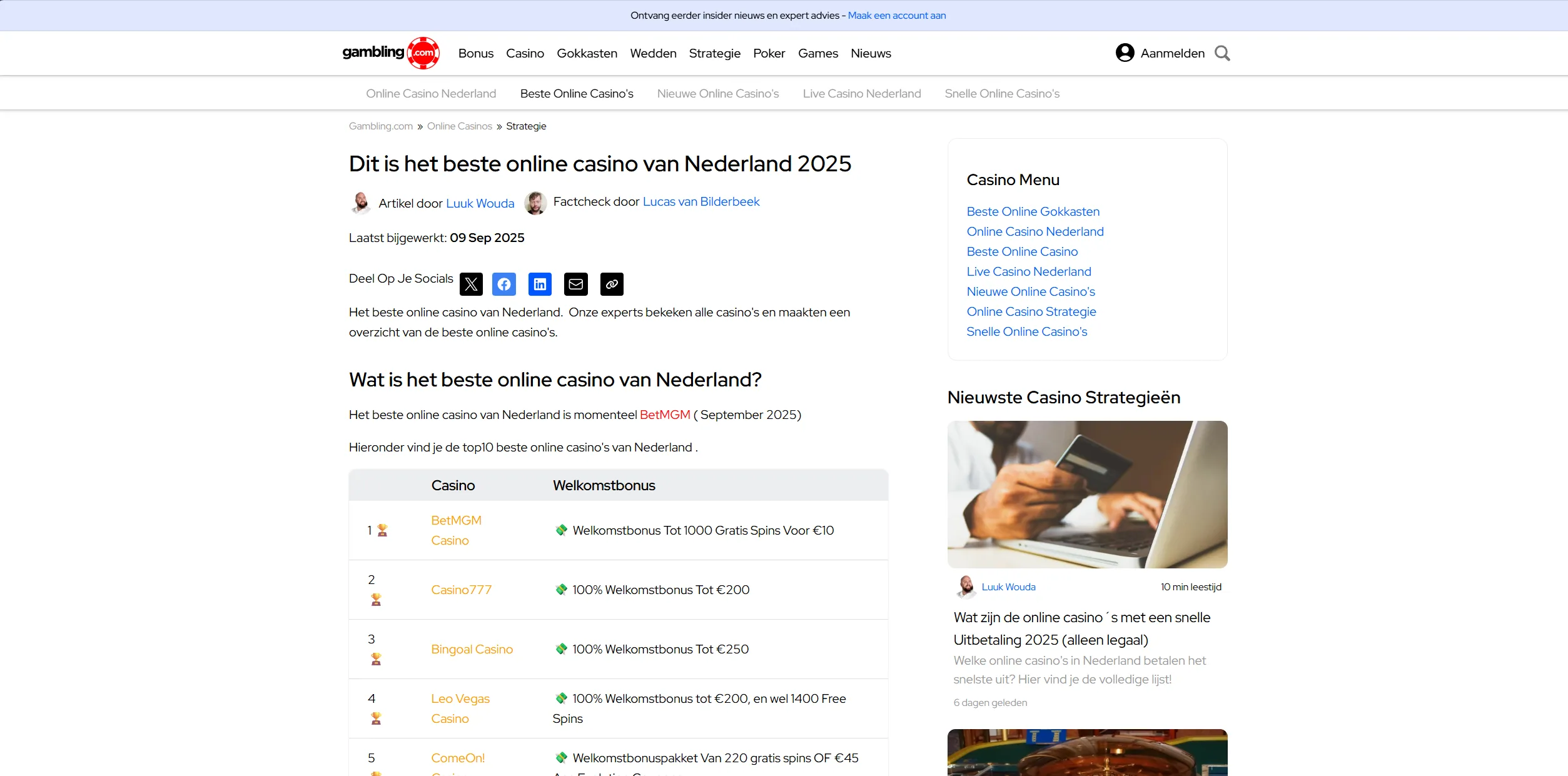Click Lucas van Bilderbeek's avatar

click(x=535, y=203)
